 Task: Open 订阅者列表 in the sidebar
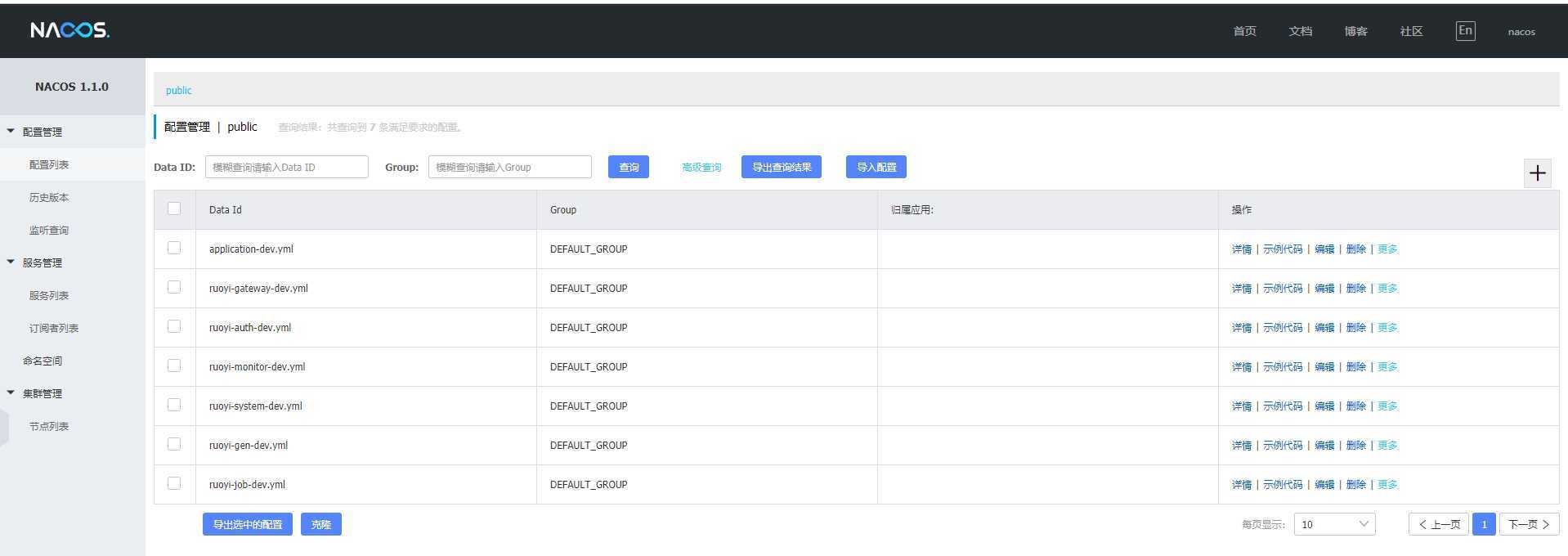72,328
